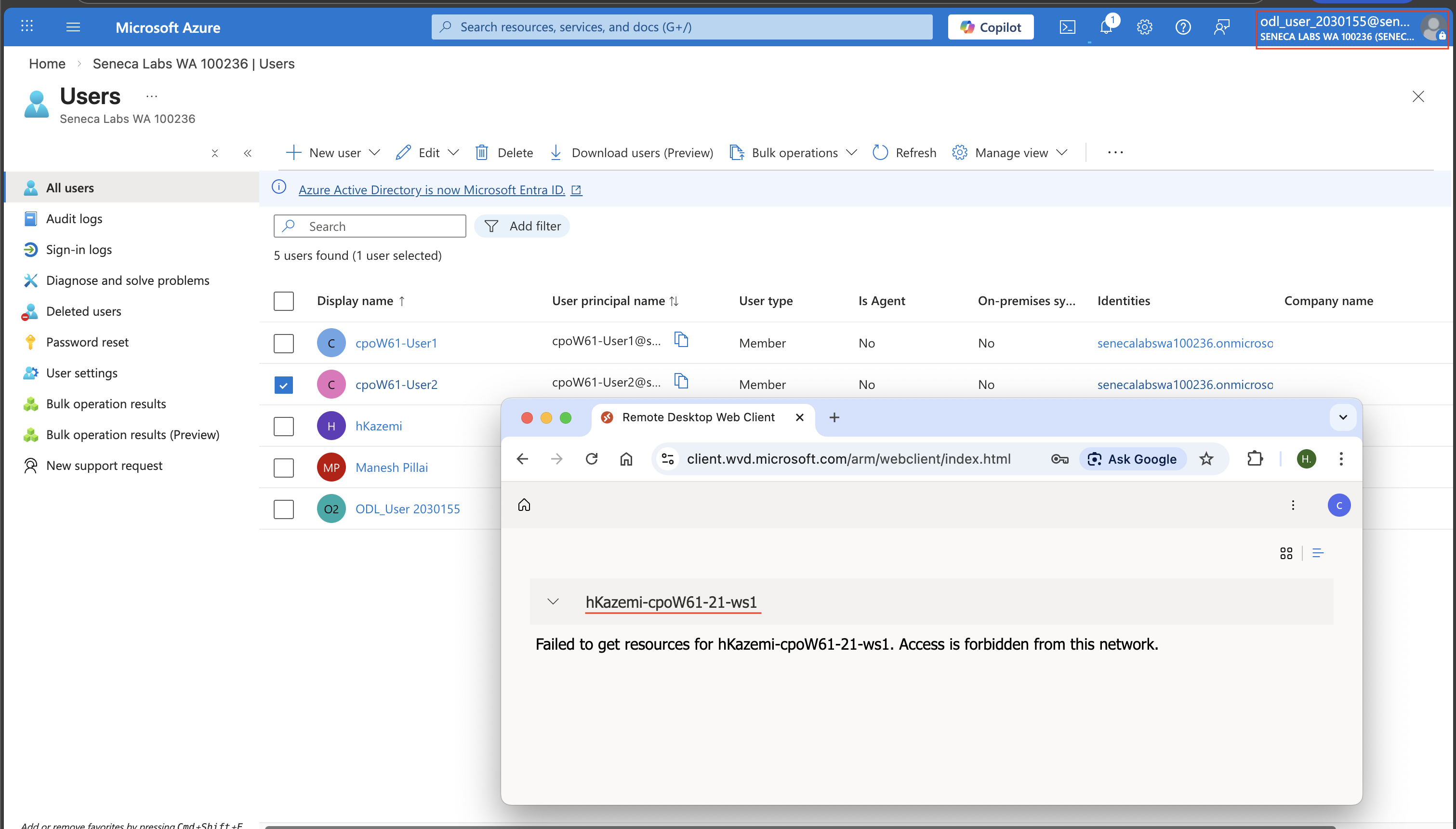
Task: Check the Manesh Pillai row checkbox
Action: pyautogui.click(x=283, y=468)
